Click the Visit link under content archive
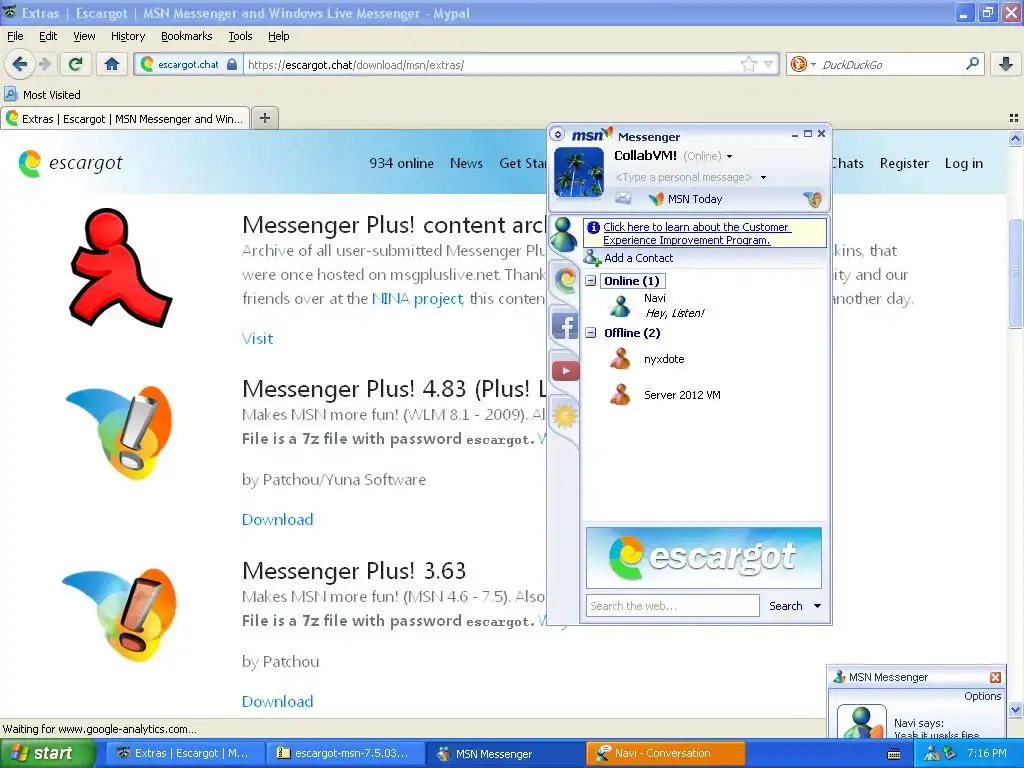 [257, 338]
